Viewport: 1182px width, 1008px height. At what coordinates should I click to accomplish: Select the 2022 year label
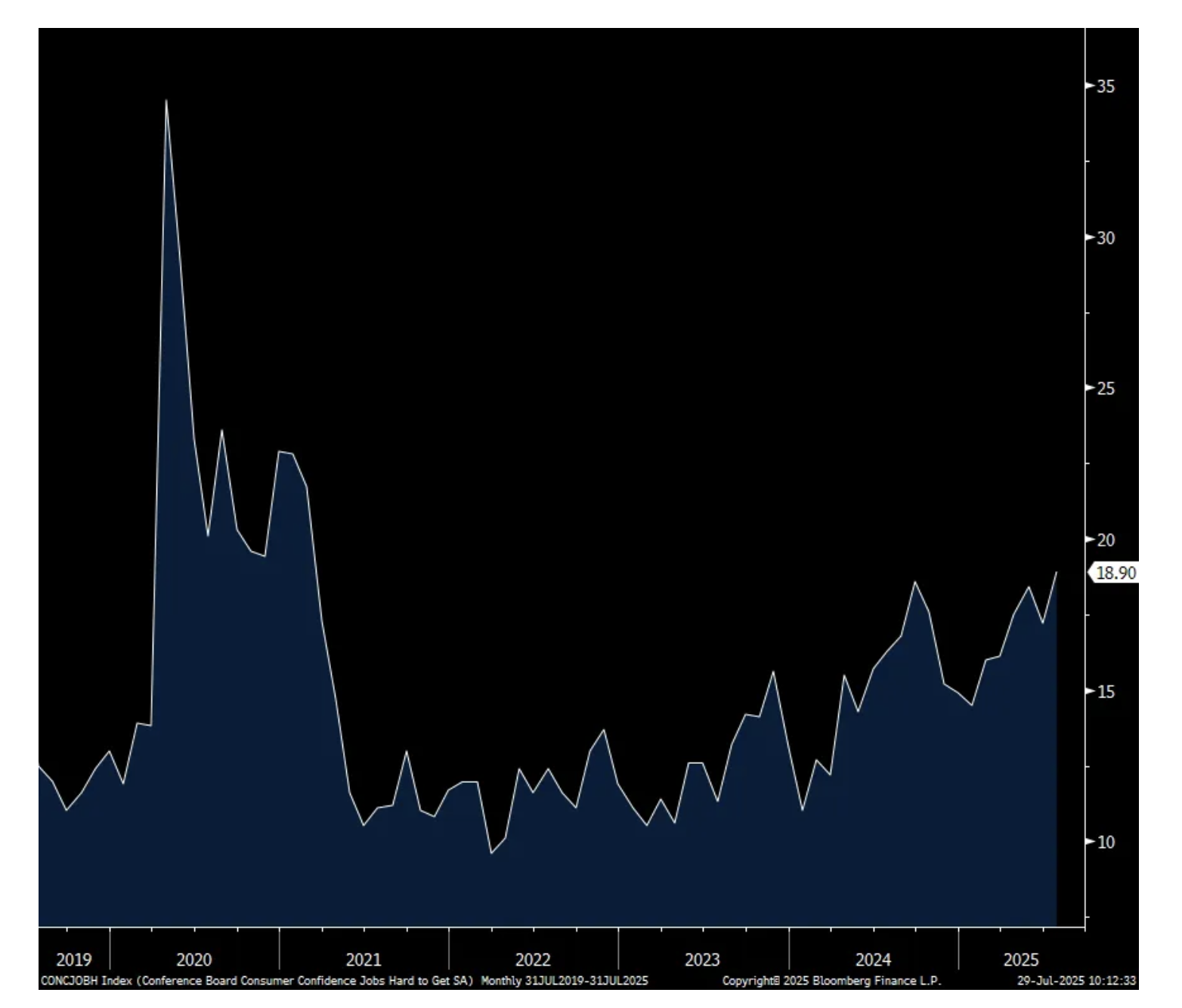click(533, 960)
